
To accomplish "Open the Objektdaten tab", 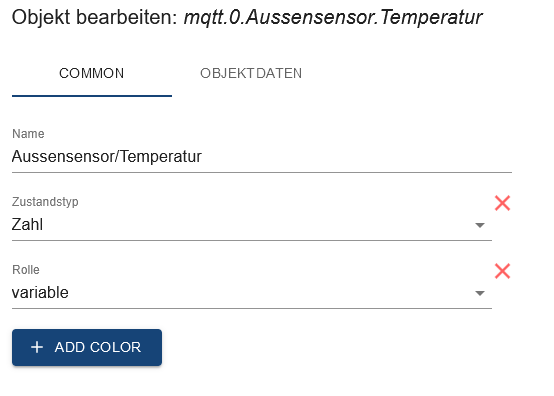I will click(x=251, y=73).
